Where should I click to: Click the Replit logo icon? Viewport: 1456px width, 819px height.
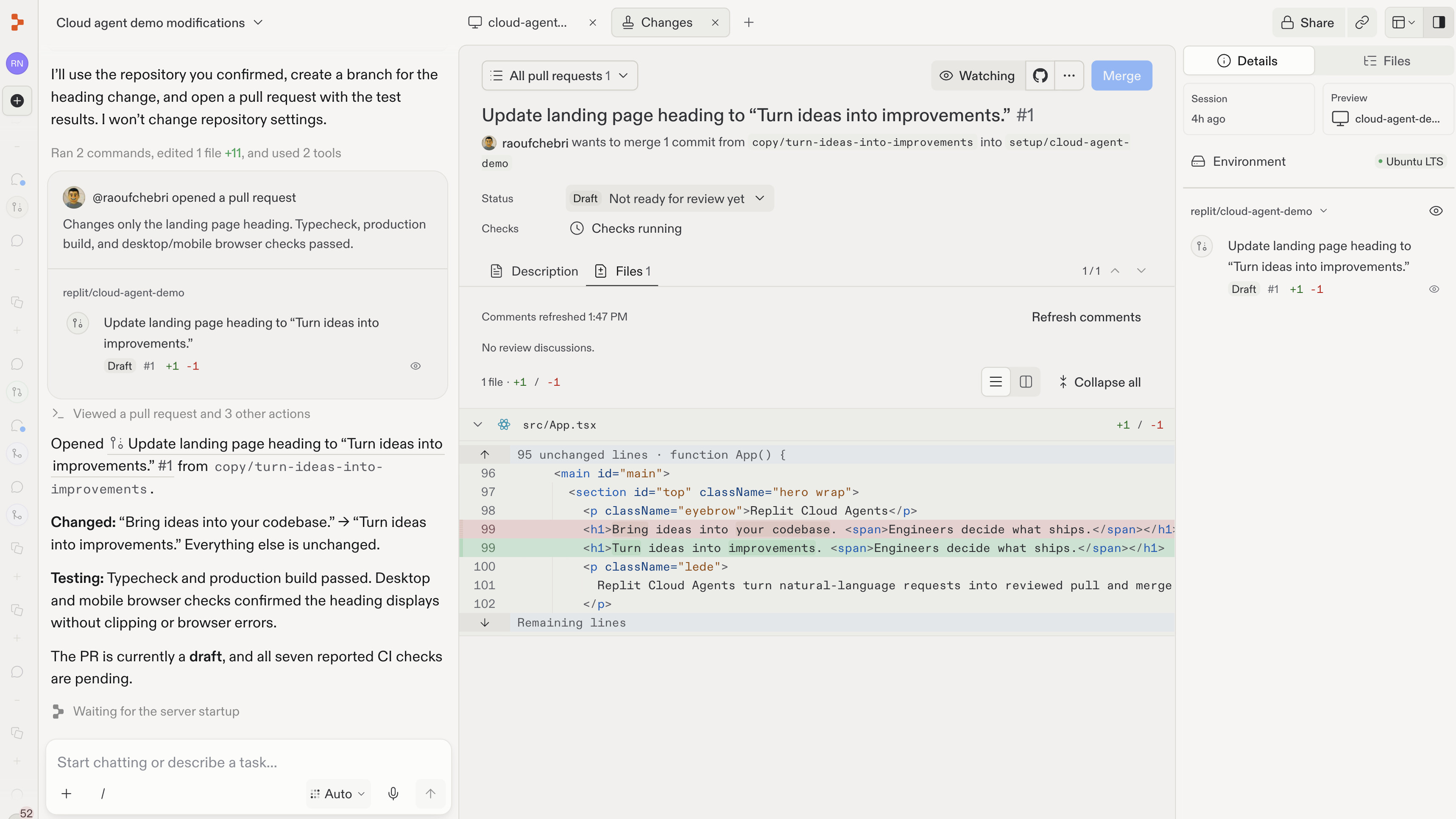(17, 22)
